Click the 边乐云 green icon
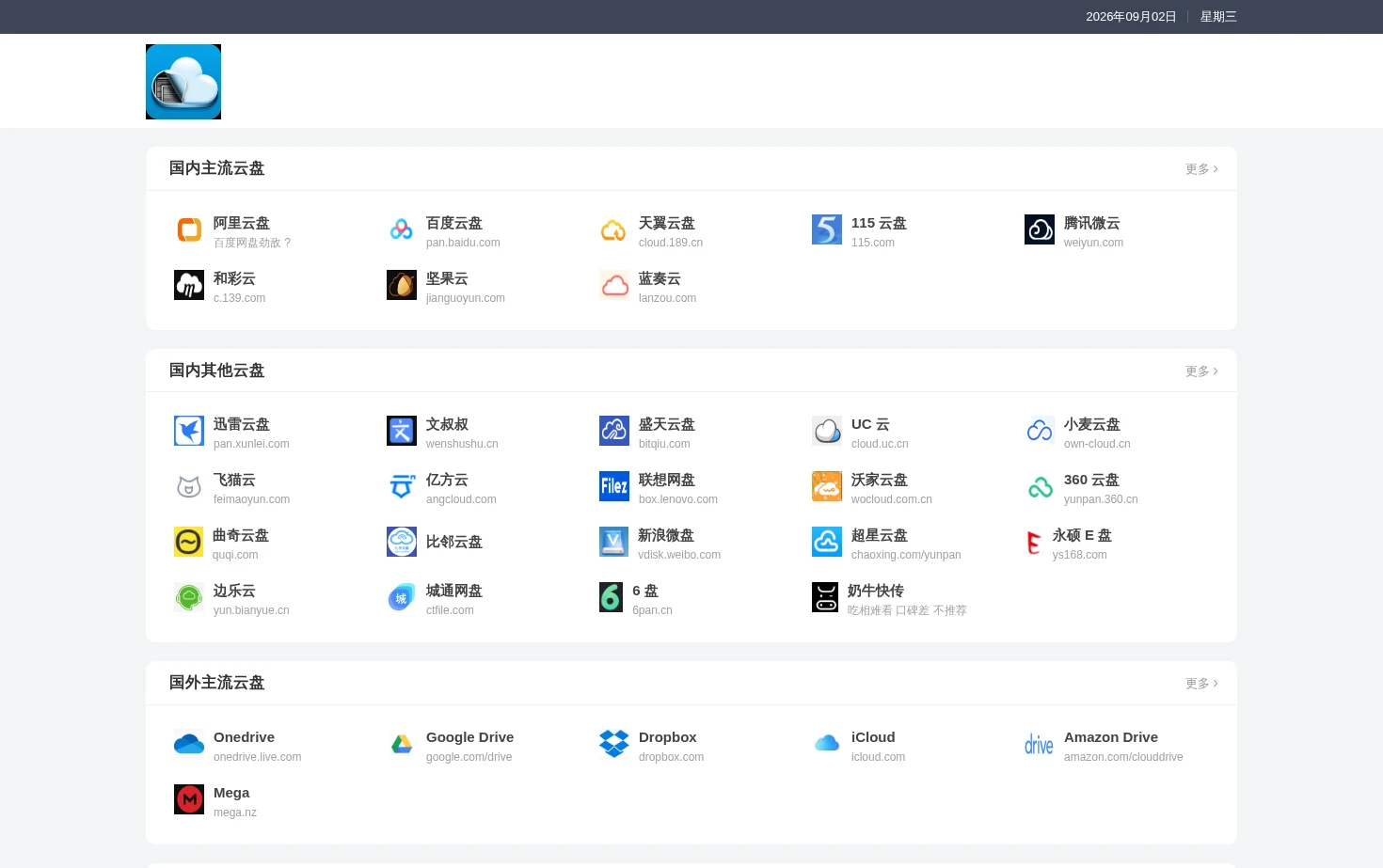 tap(189, 597)
